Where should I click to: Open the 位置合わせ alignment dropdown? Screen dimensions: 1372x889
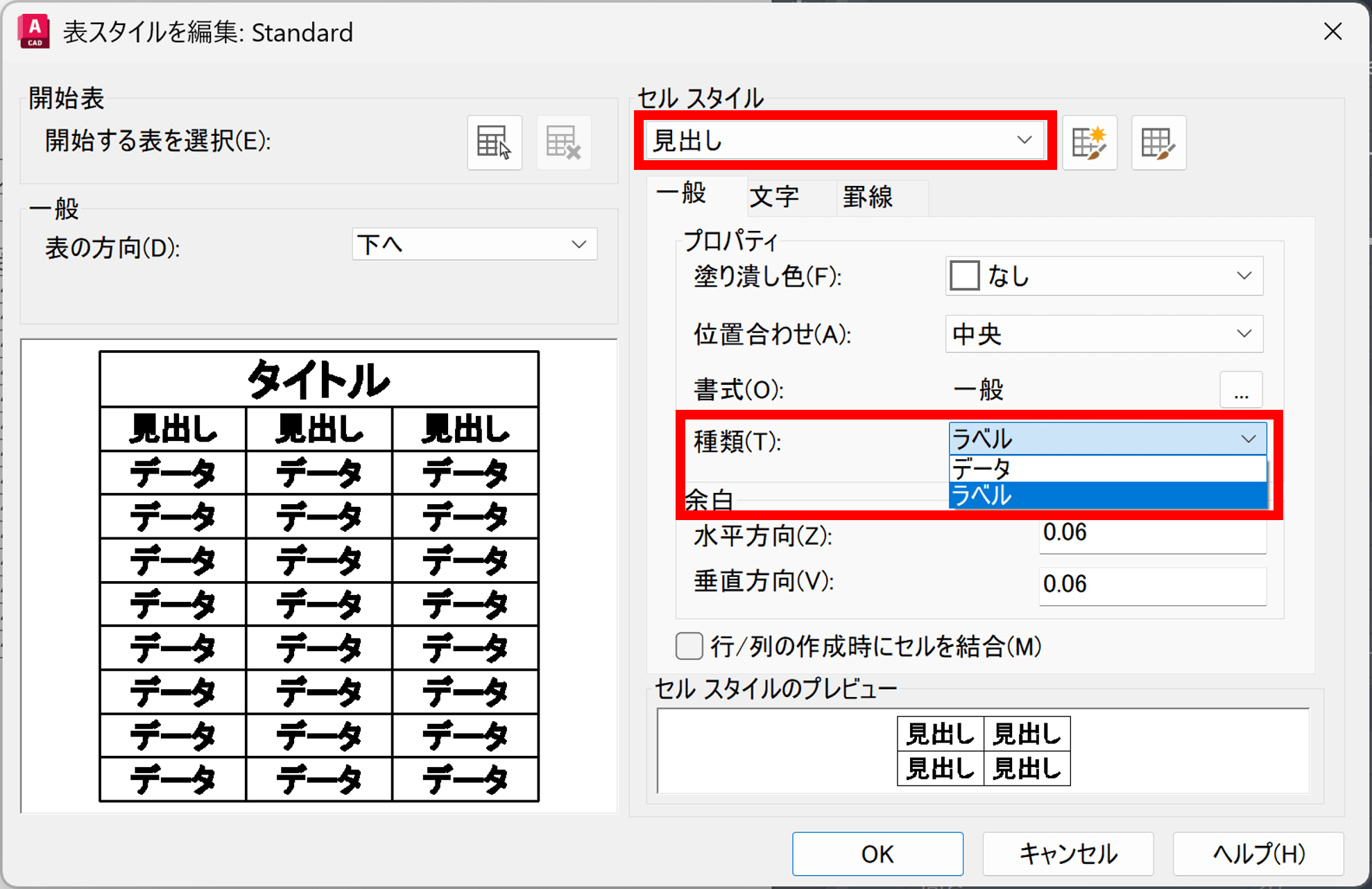(1104, 334)
